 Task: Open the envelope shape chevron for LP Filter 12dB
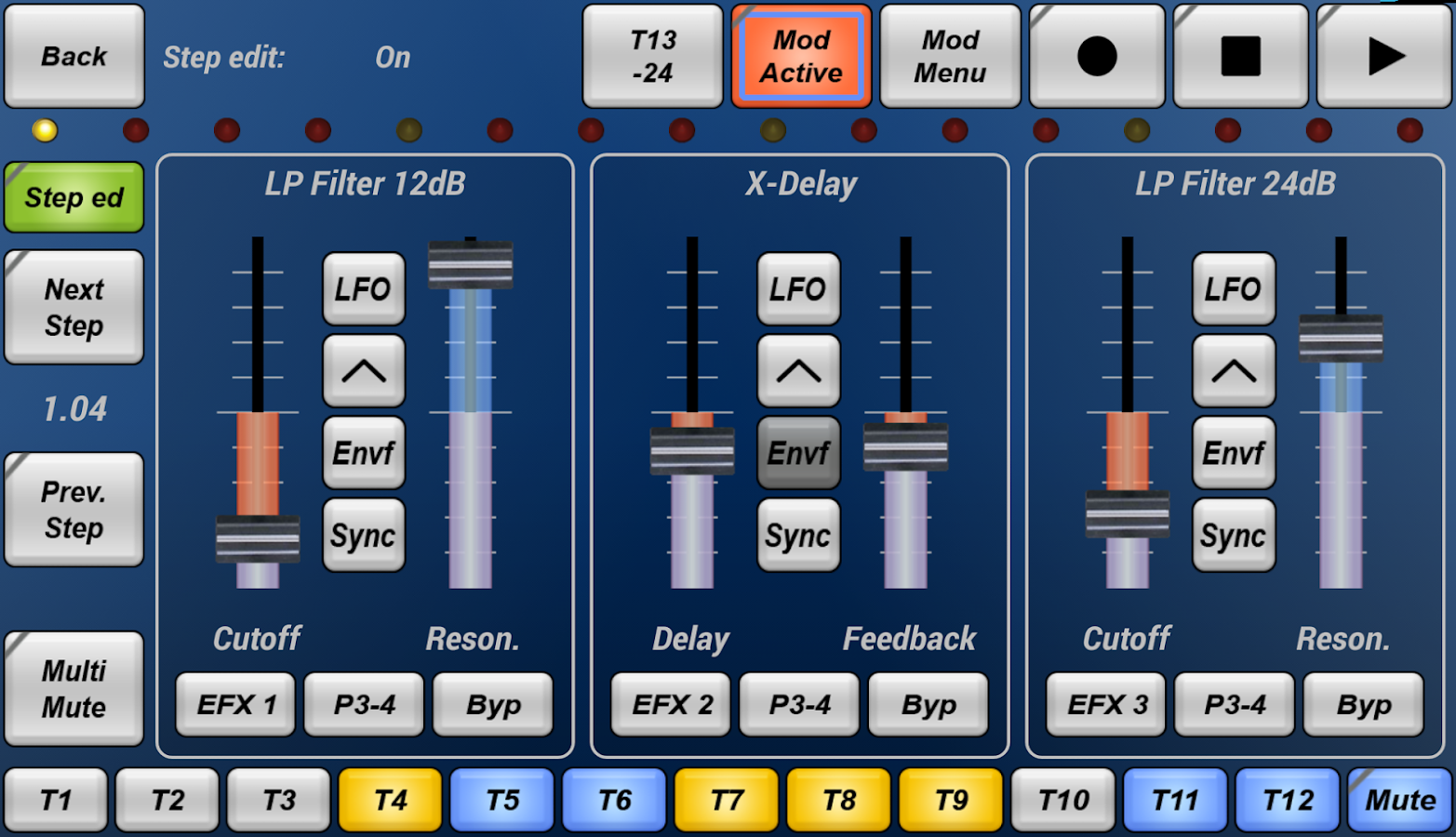(x=363, y=370)
